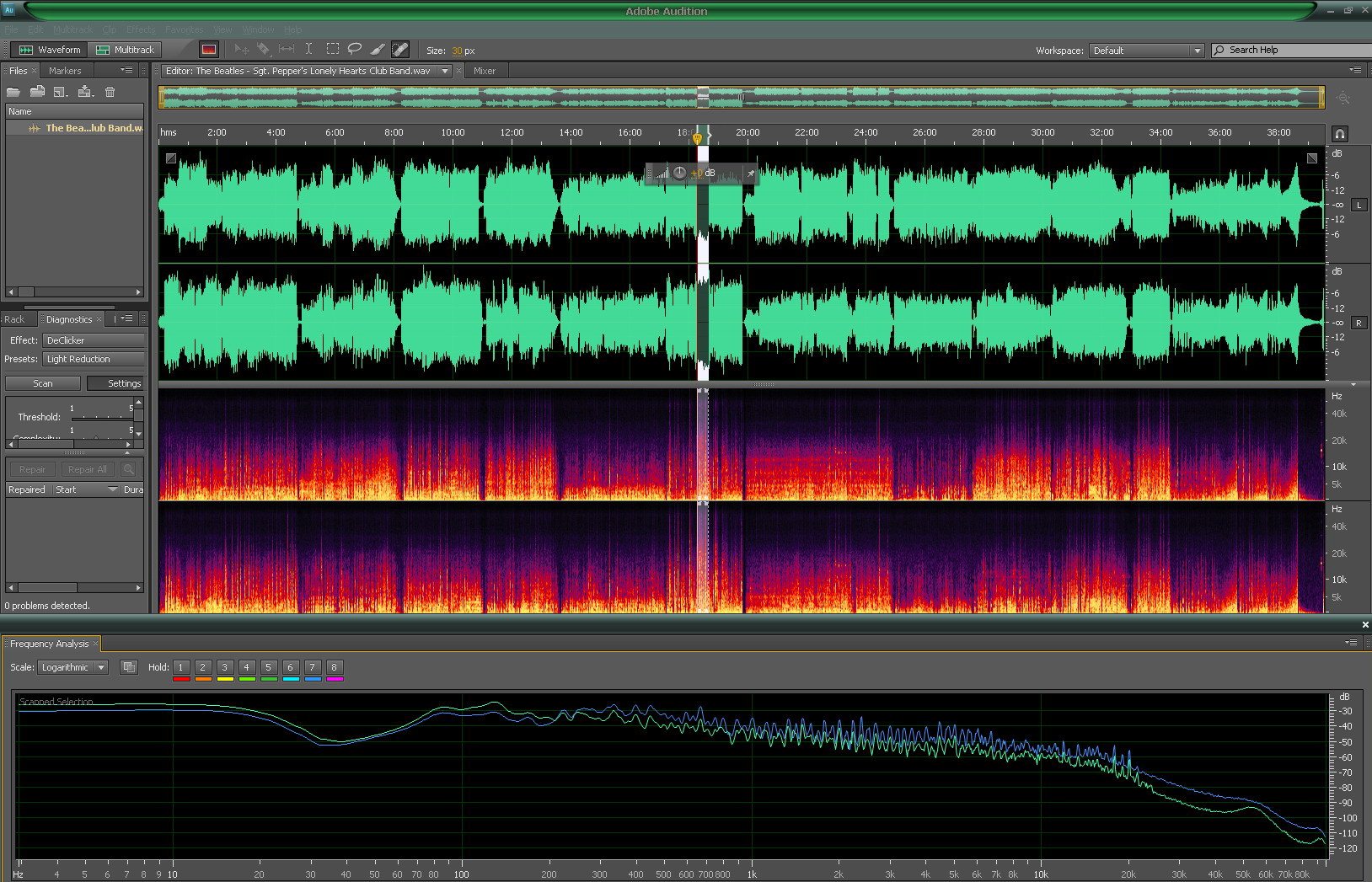Select the Lasso Selection tool

[355, 50]
